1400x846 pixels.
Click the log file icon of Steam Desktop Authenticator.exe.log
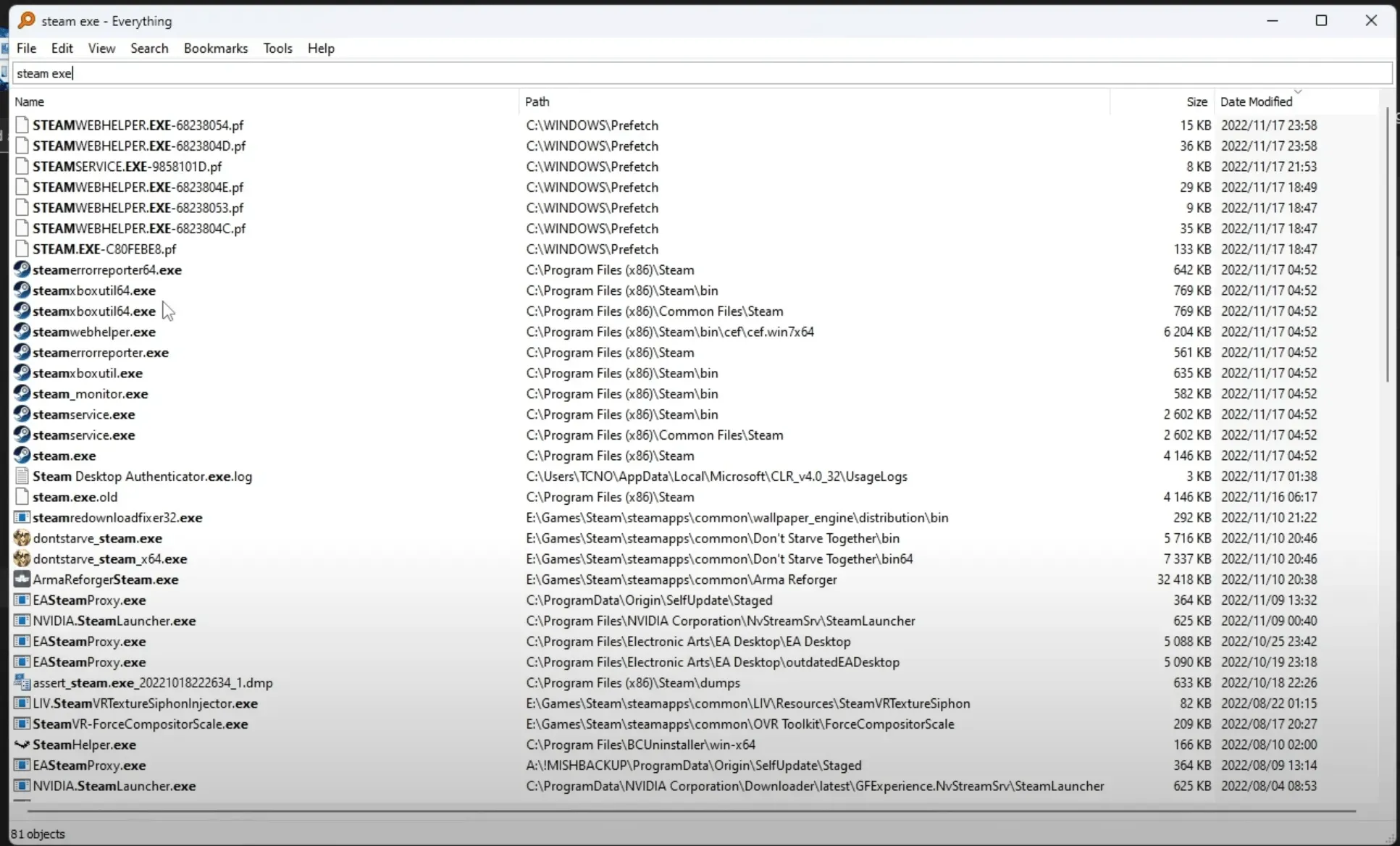click(x=22, y=477)
